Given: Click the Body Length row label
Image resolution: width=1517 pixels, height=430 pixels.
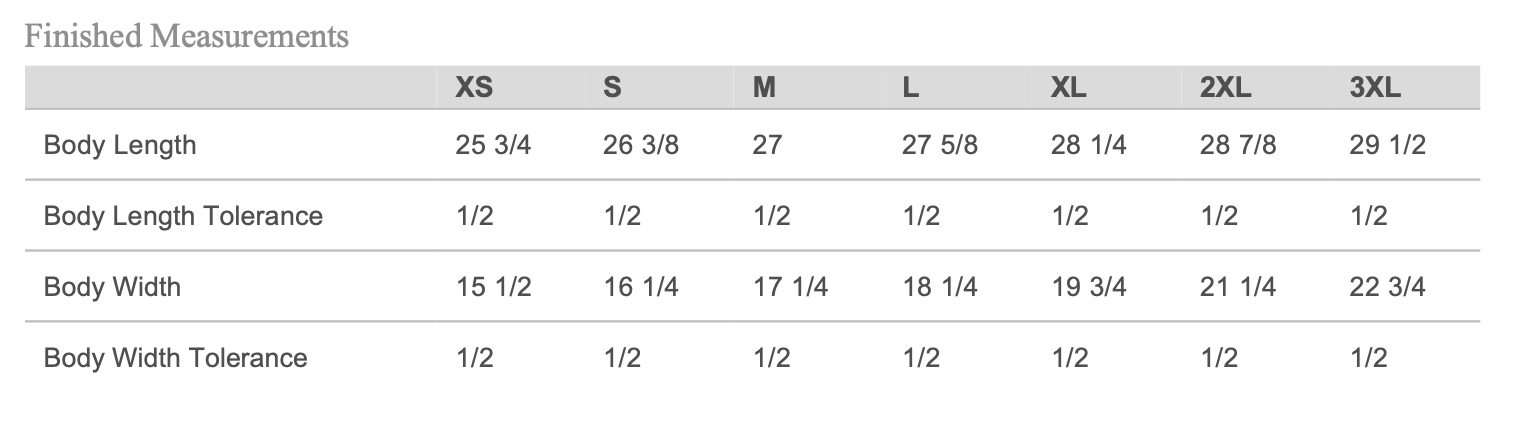Looking at the screenshot, I should click(120, 145).
